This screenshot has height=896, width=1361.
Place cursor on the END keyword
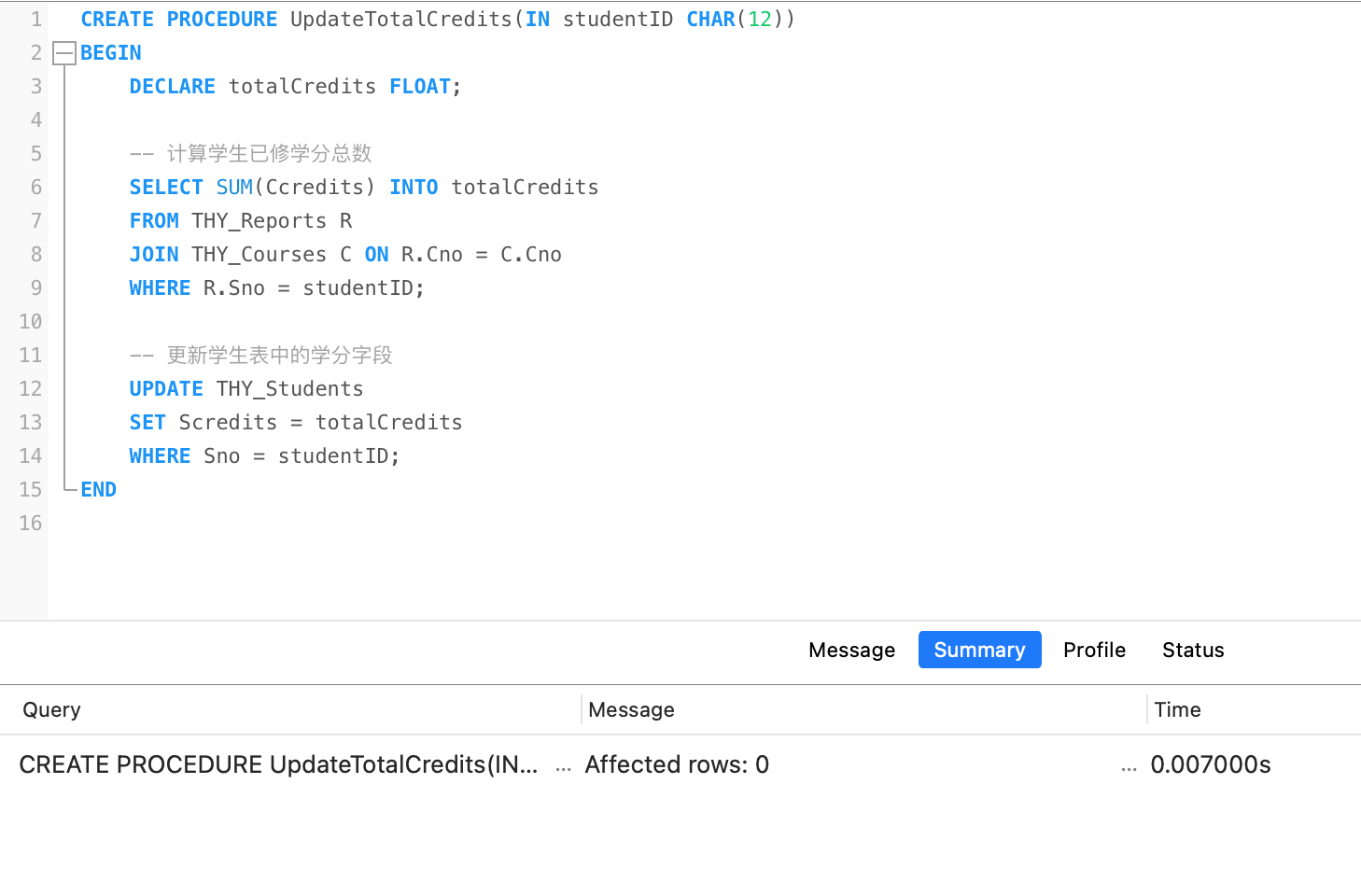pyautogui.click(x=98, y=490)
